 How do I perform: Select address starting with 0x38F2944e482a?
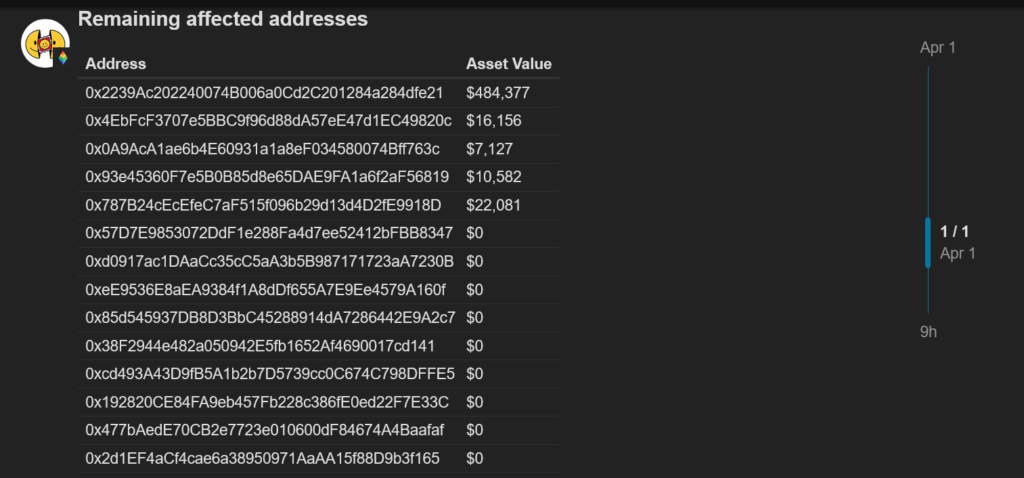pos(260,346)
